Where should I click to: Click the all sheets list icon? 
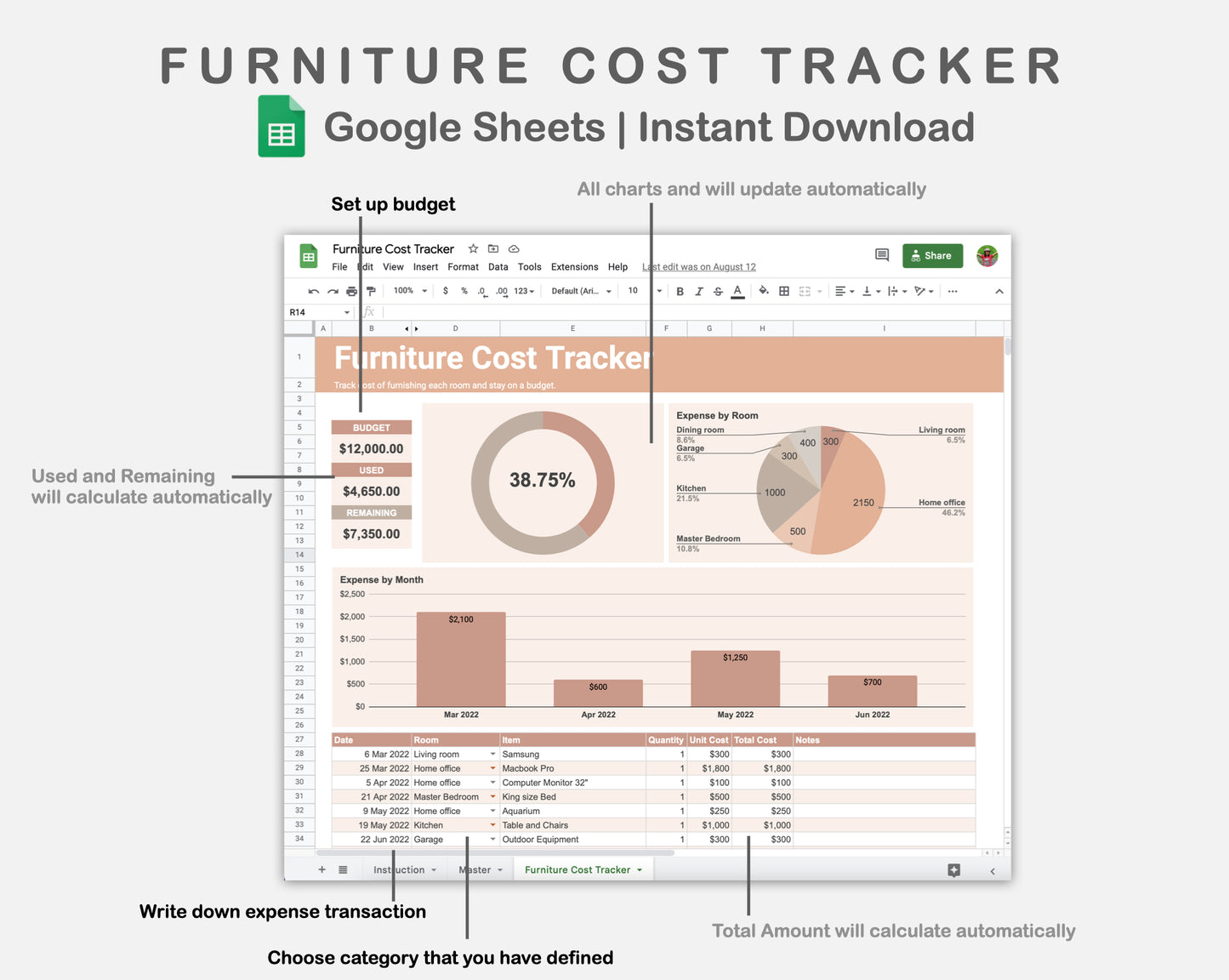[x=343, y=870]
